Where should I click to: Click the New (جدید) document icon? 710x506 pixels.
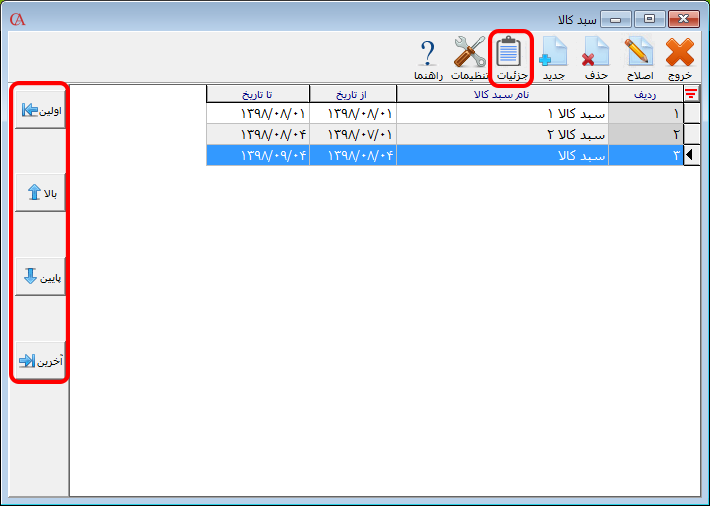(x=554, y=58)
